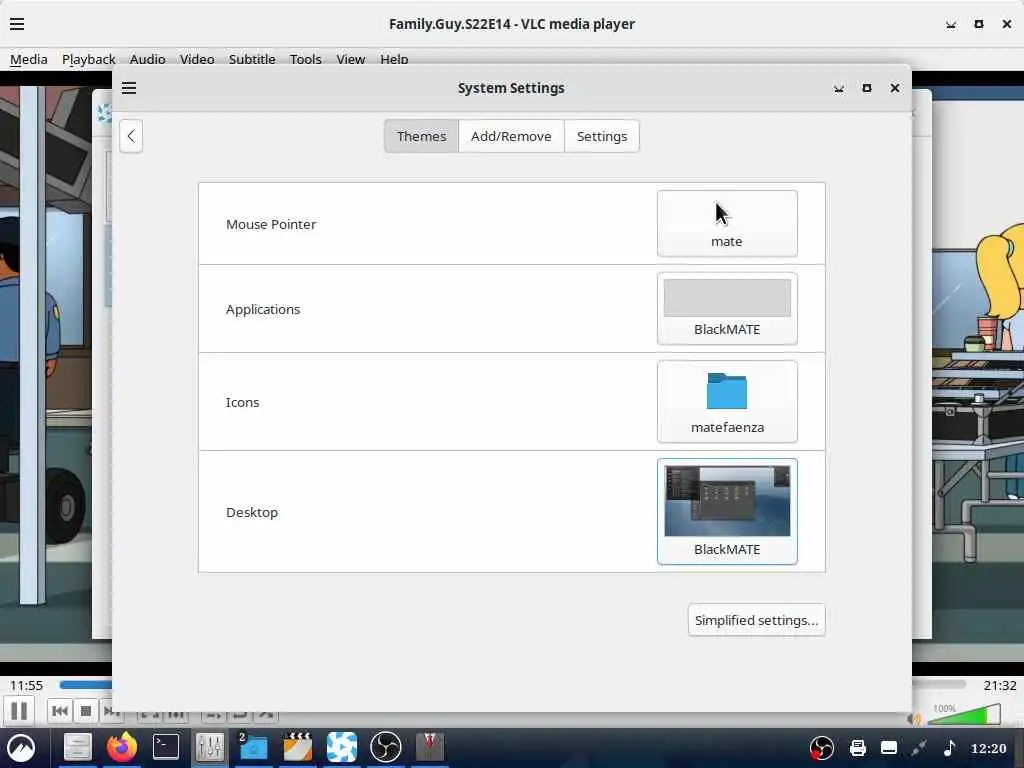Minimize the VLC media player window
The image size is (1024, 768).
point(951,24)
